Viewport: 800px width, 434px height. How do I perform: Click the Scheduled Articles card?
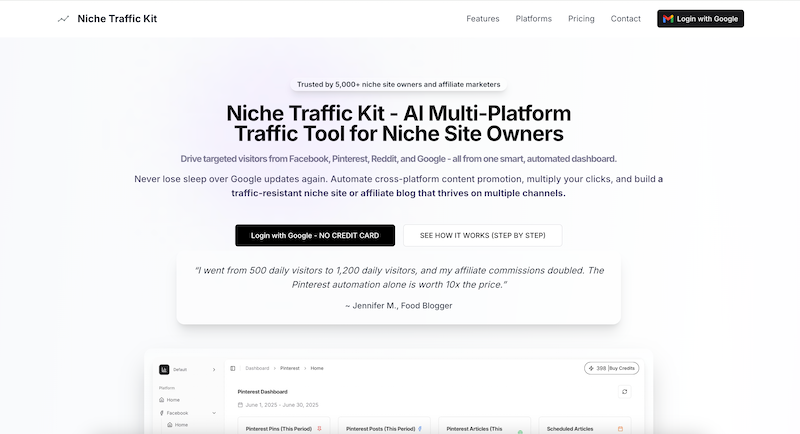coord(585,426)
